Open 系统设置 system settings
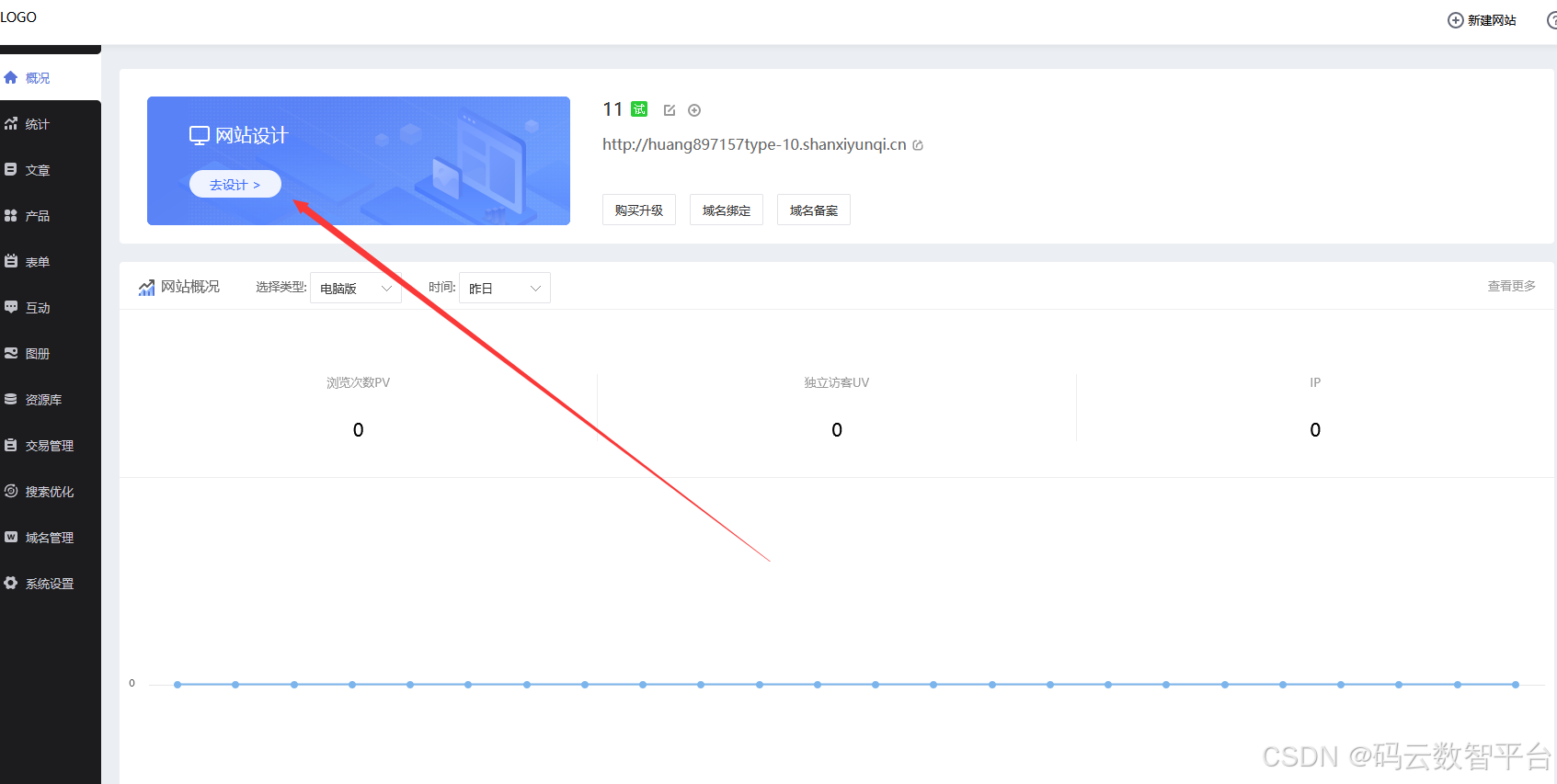This screenshot has height=784, width=1557. tap(49, 584)
